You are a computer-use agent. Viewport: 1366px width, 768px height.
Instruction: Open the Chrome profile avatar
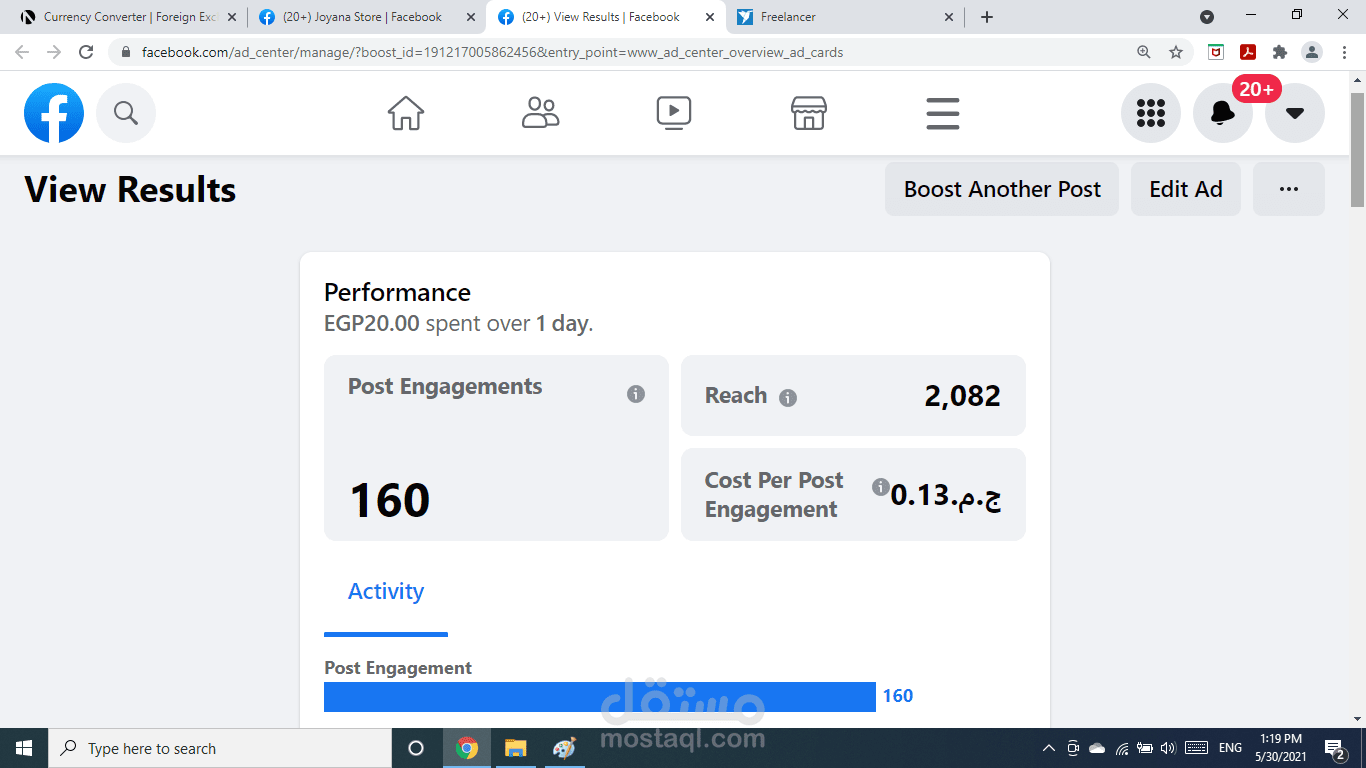pyautogui.click(x=1312, y=52)
